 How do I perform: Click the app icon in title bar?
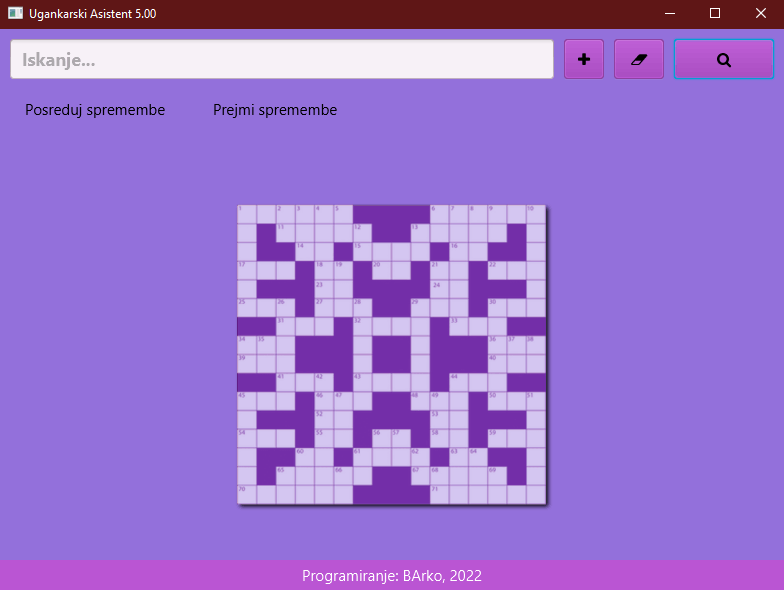pos(15,14)
